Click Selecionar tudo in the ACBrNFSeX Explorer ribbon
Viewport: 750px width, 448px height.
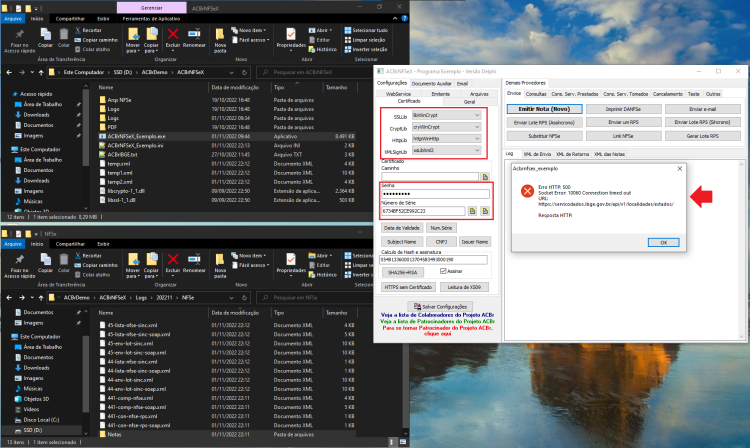[366, 30]
